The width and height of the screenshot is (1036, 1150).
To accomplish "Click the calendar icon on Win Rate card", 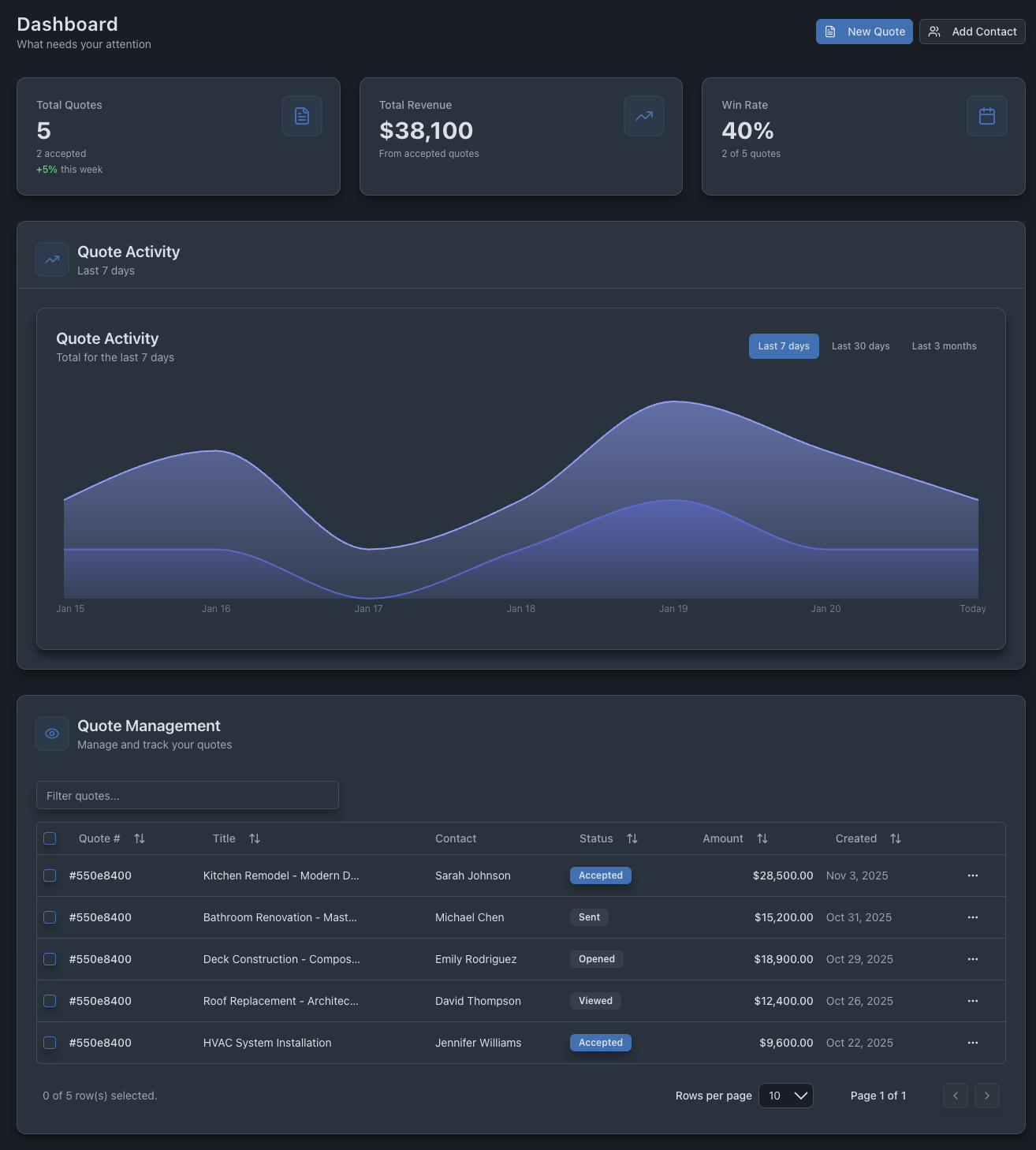I will (x=986, y=115).
